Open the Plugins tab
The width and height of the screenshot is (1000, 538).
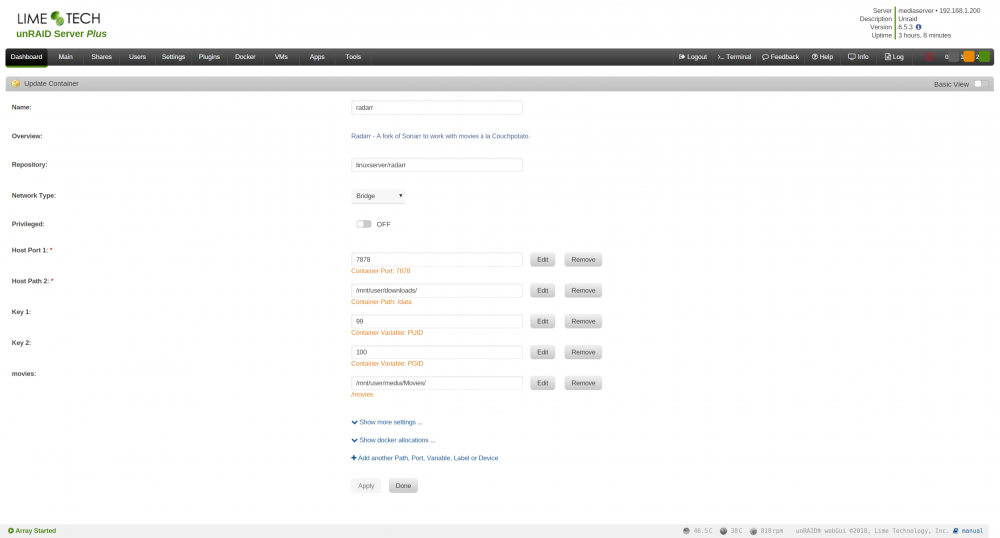click(209, 57)
